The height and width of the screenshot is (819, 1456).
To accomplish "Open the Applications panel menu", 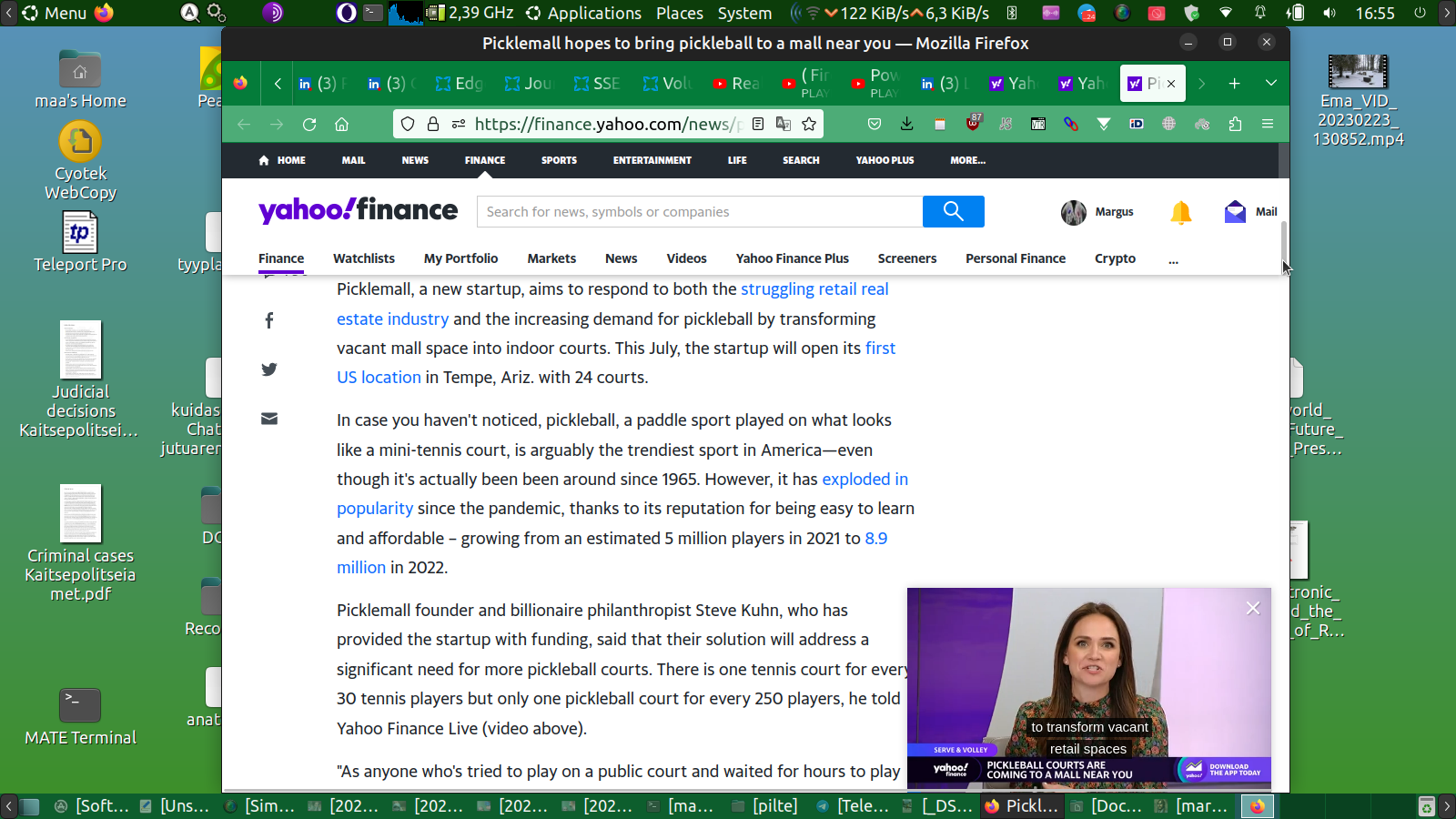I will 583,13.
